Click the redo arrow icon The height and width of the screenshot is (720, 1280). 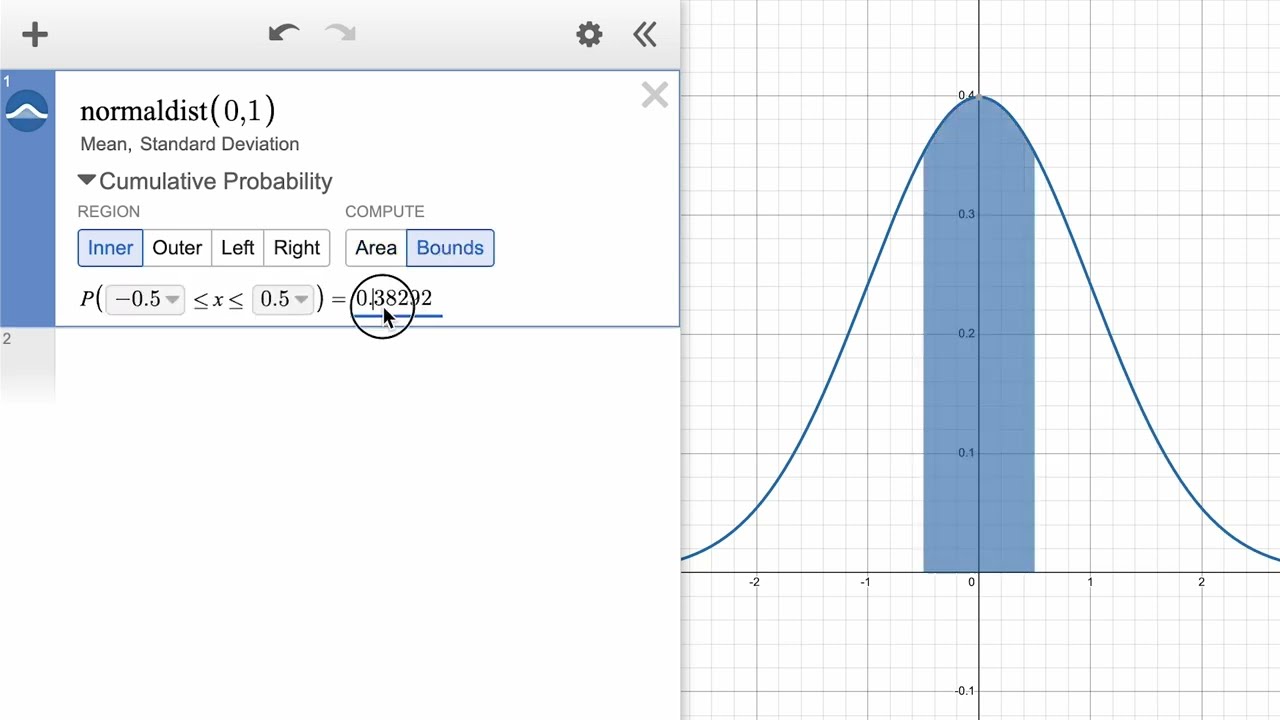click(x=341, y=34)
